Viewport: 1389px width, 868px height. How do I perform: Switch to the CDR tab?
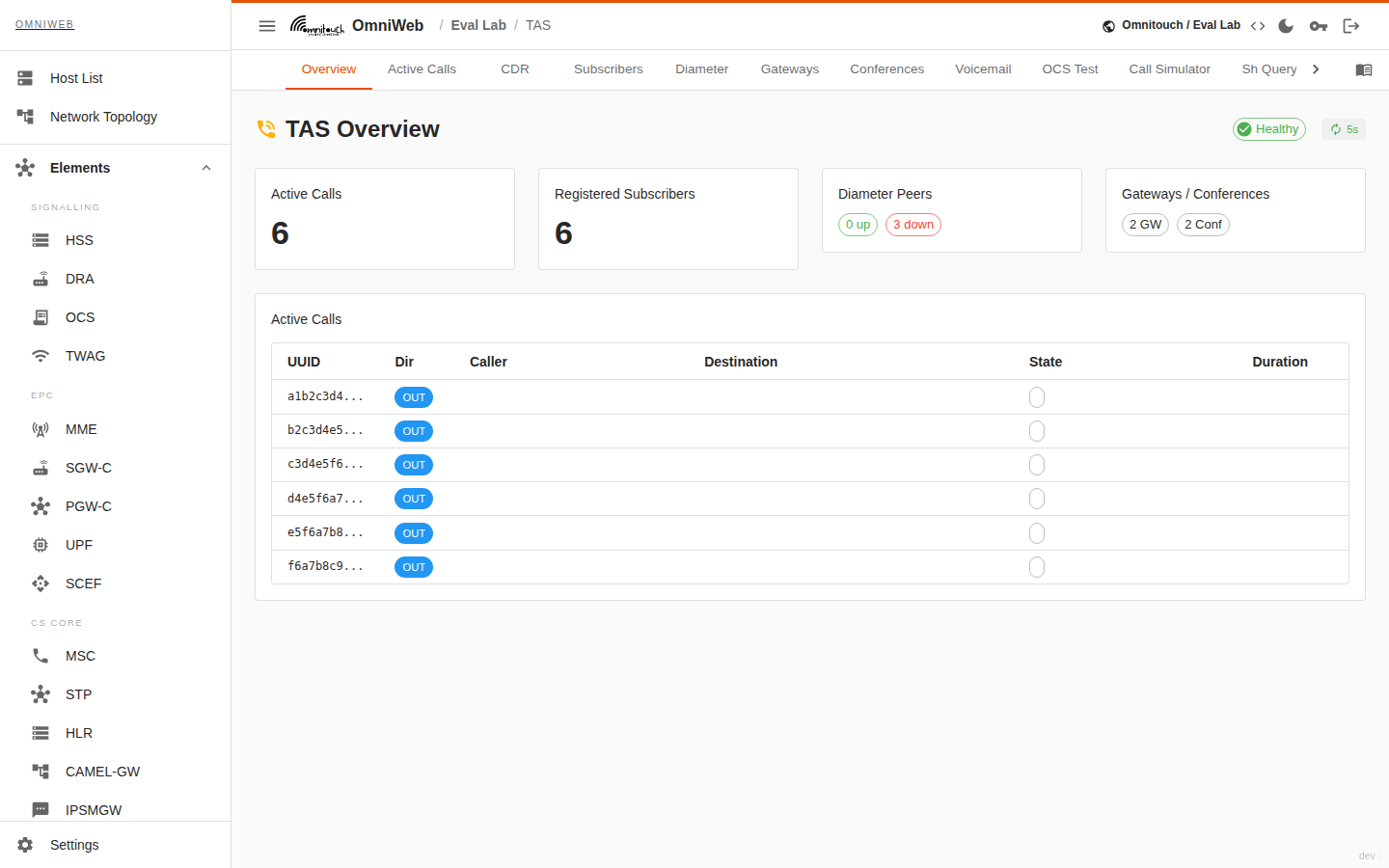point(515,69)
